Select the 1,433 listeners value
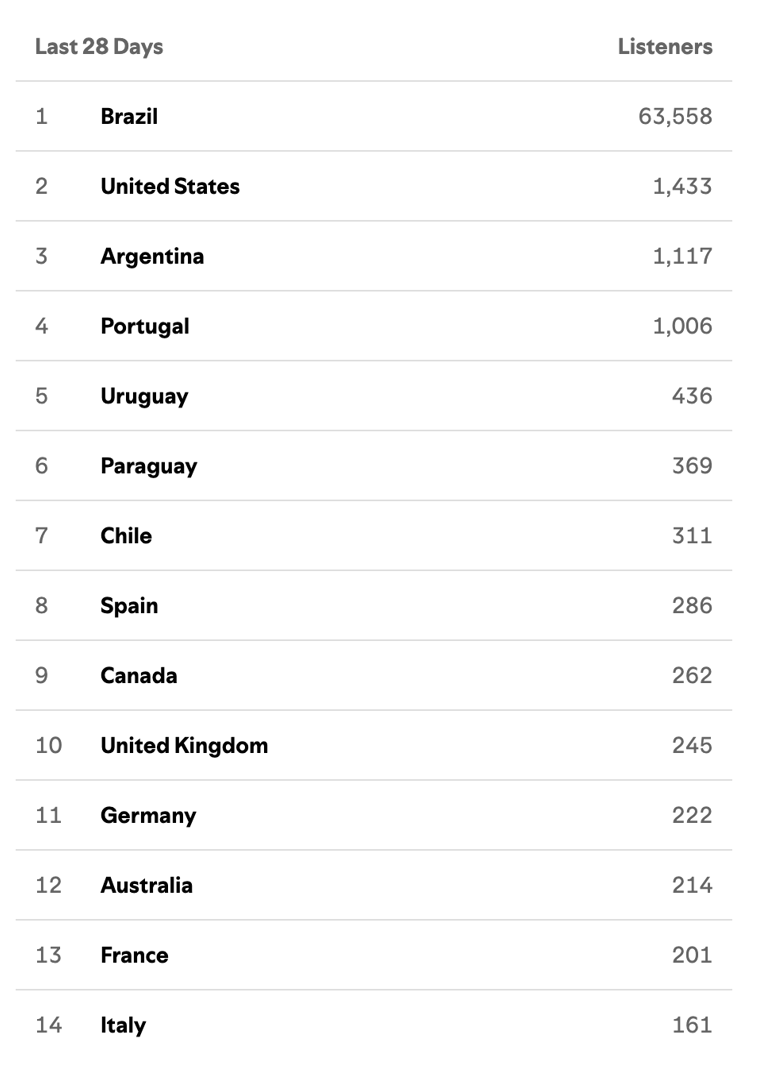Screen dimensions: 768x1085 pos(682,186)
